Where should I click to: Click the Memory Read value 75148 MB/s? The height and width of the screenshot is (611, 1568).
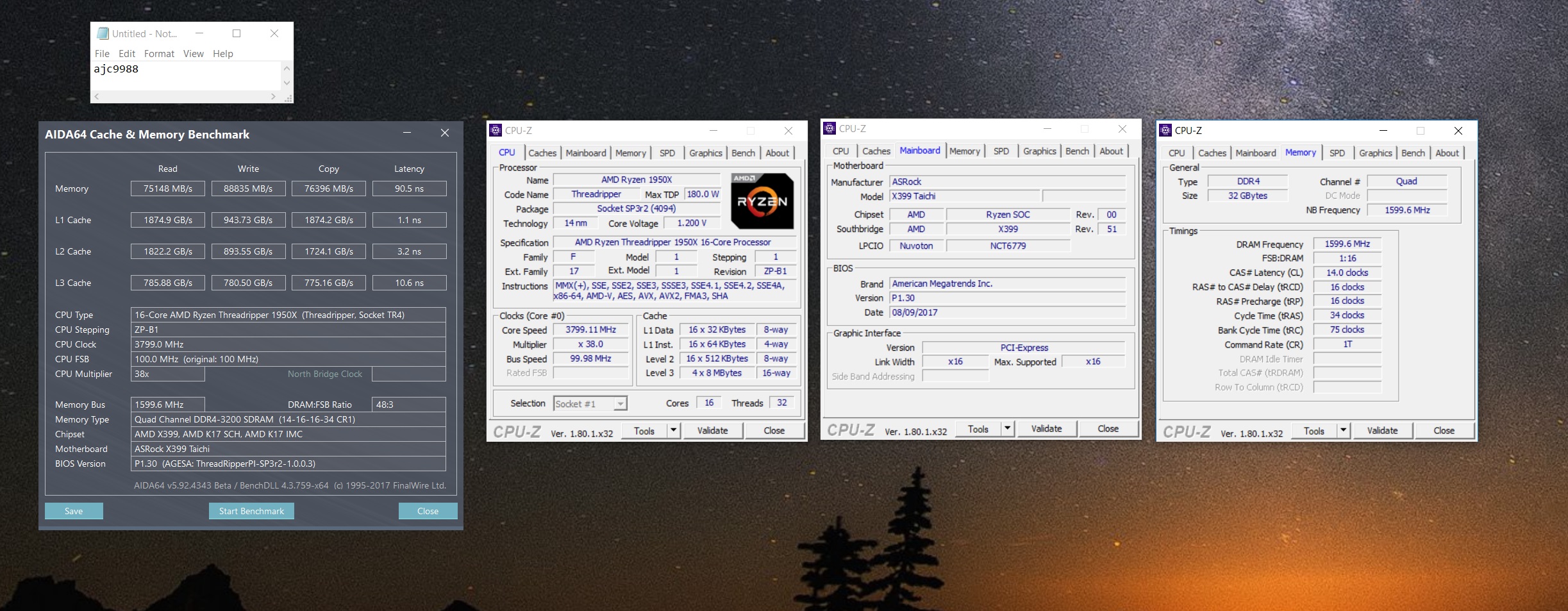coord(168,188)
